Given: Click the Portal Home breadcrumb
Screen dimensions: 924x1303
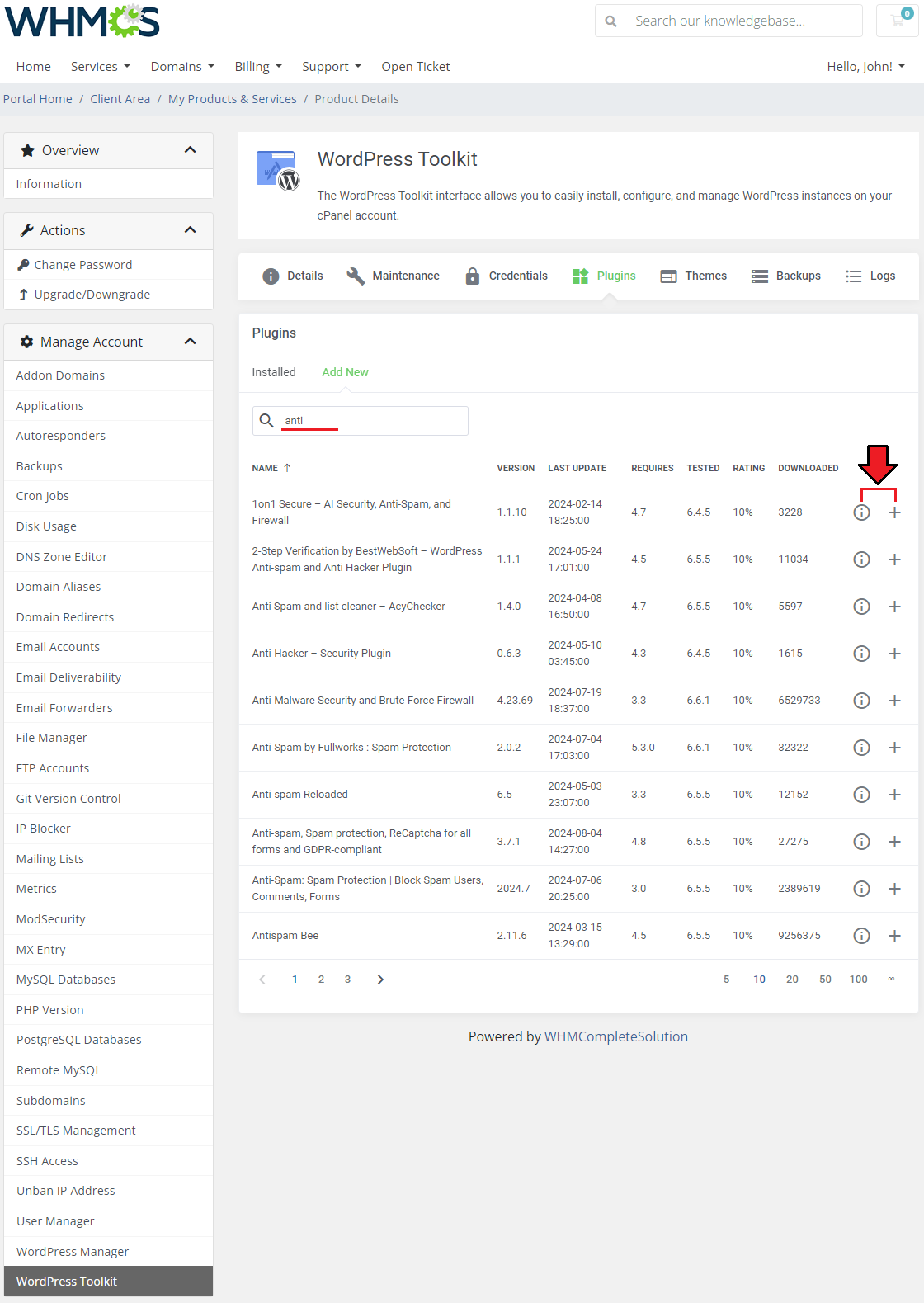Looking at the screenshot, I should (38, 99).
